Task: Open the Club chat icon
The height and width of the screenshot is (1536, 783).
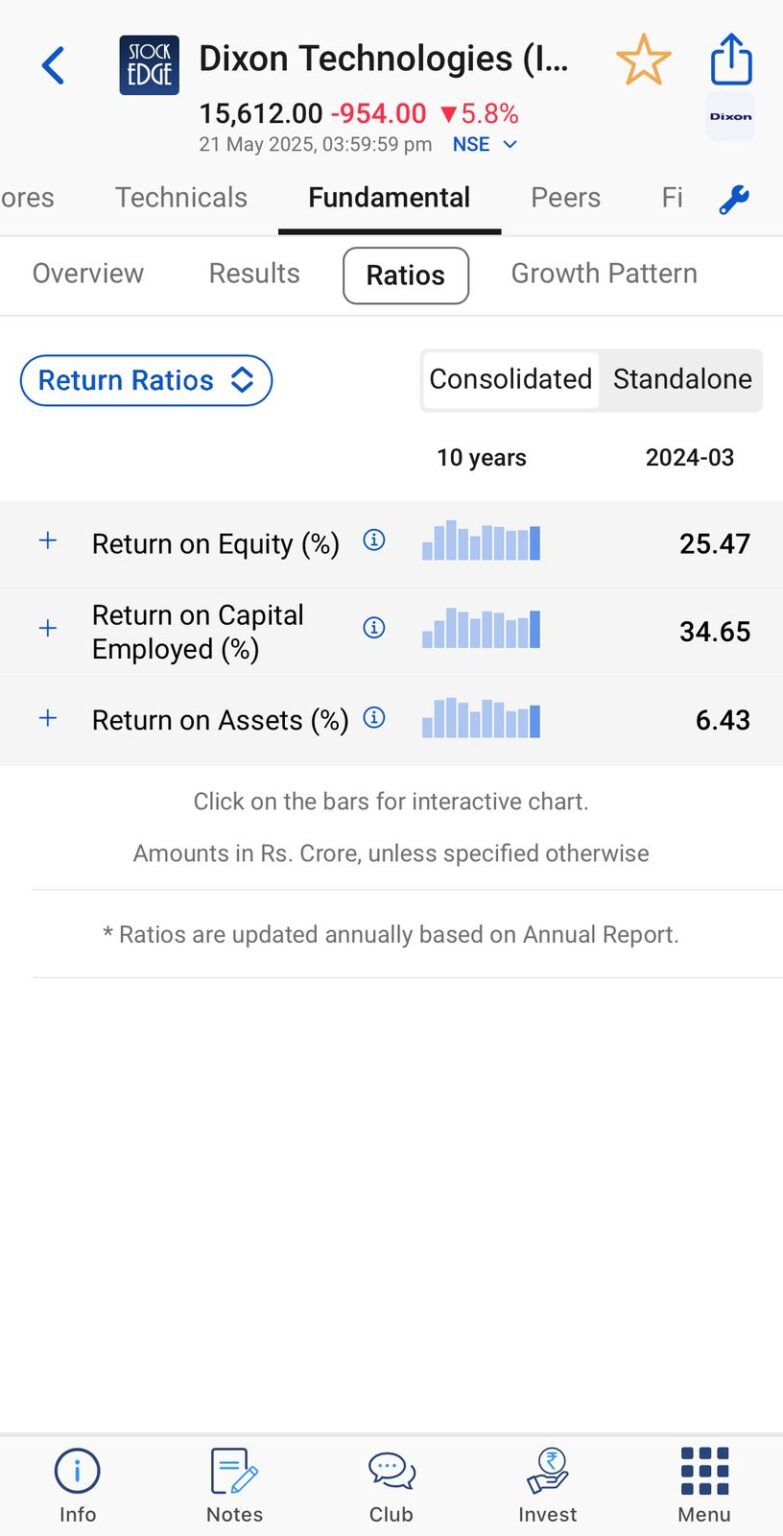Action: coord(391,1485)
